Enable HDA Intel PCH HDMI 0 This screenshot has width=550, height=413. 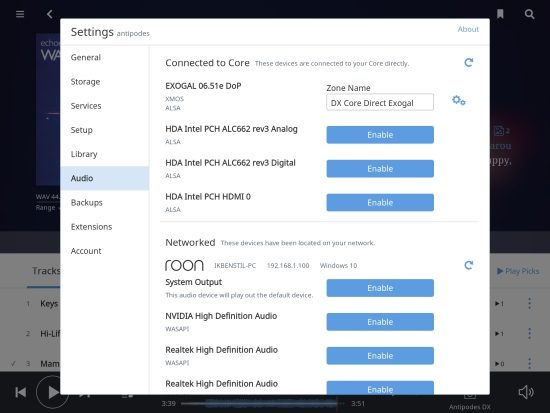(380, 202)
